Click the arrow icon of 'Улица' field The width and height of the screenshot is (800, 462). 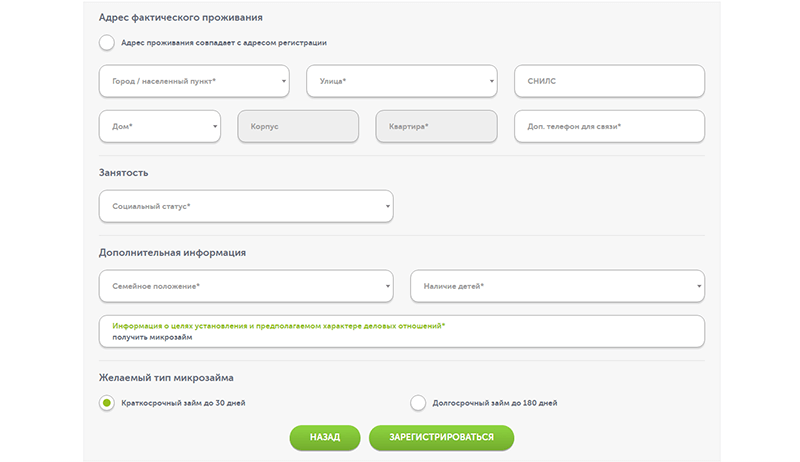[491, 81]
